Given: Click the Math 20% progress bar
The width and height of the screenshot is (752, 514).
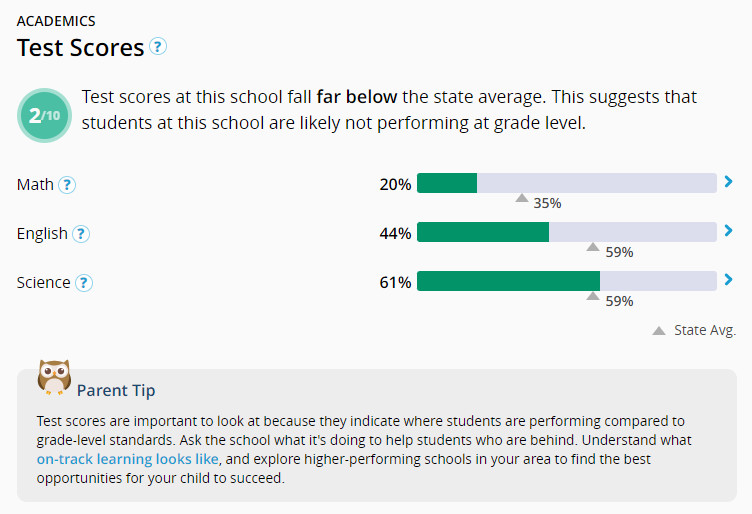Looking at the screenshot, I should point(566,183).
